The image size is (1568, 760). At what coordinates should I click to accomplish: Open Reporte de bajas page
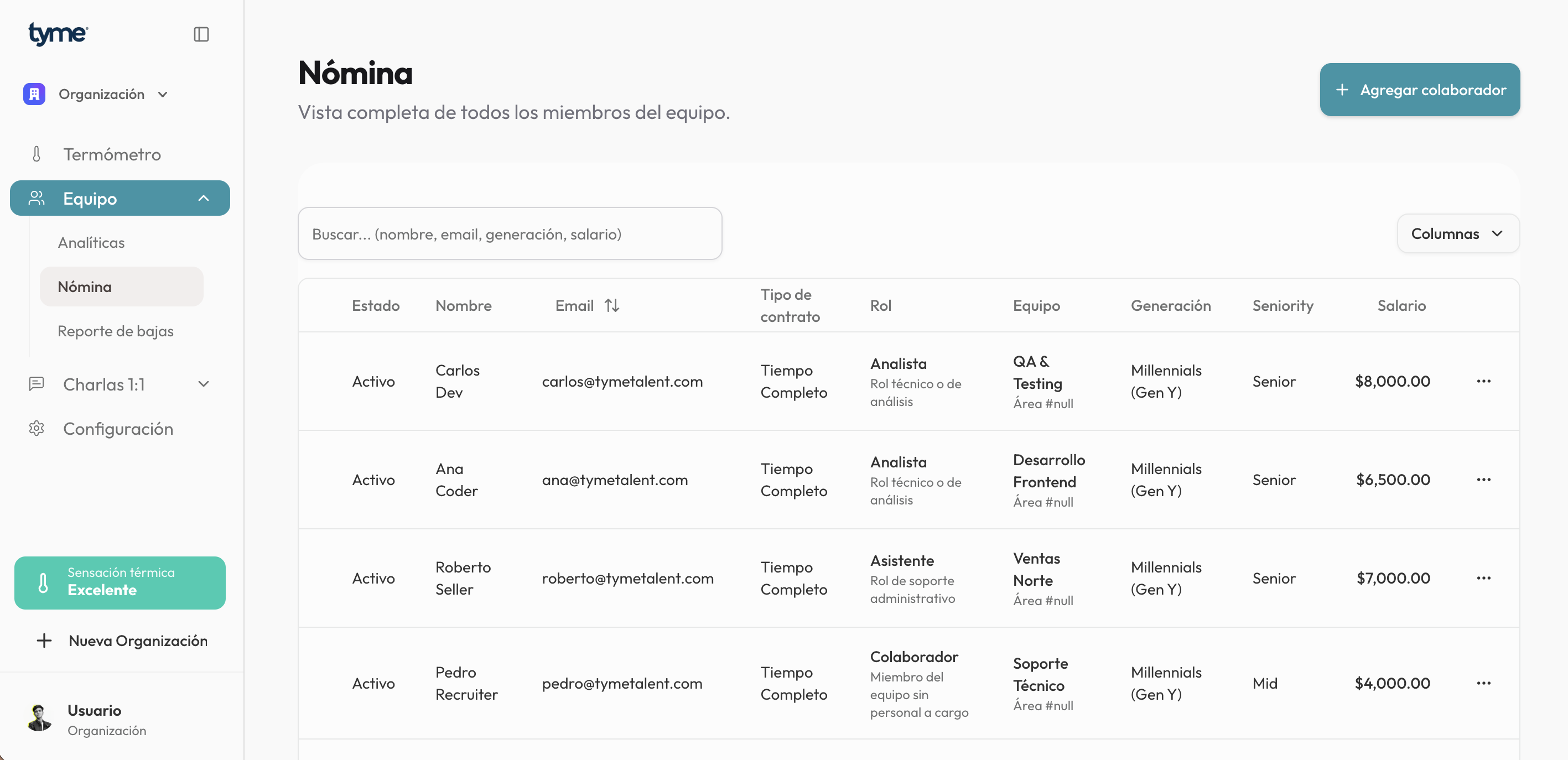pos(116,331)
